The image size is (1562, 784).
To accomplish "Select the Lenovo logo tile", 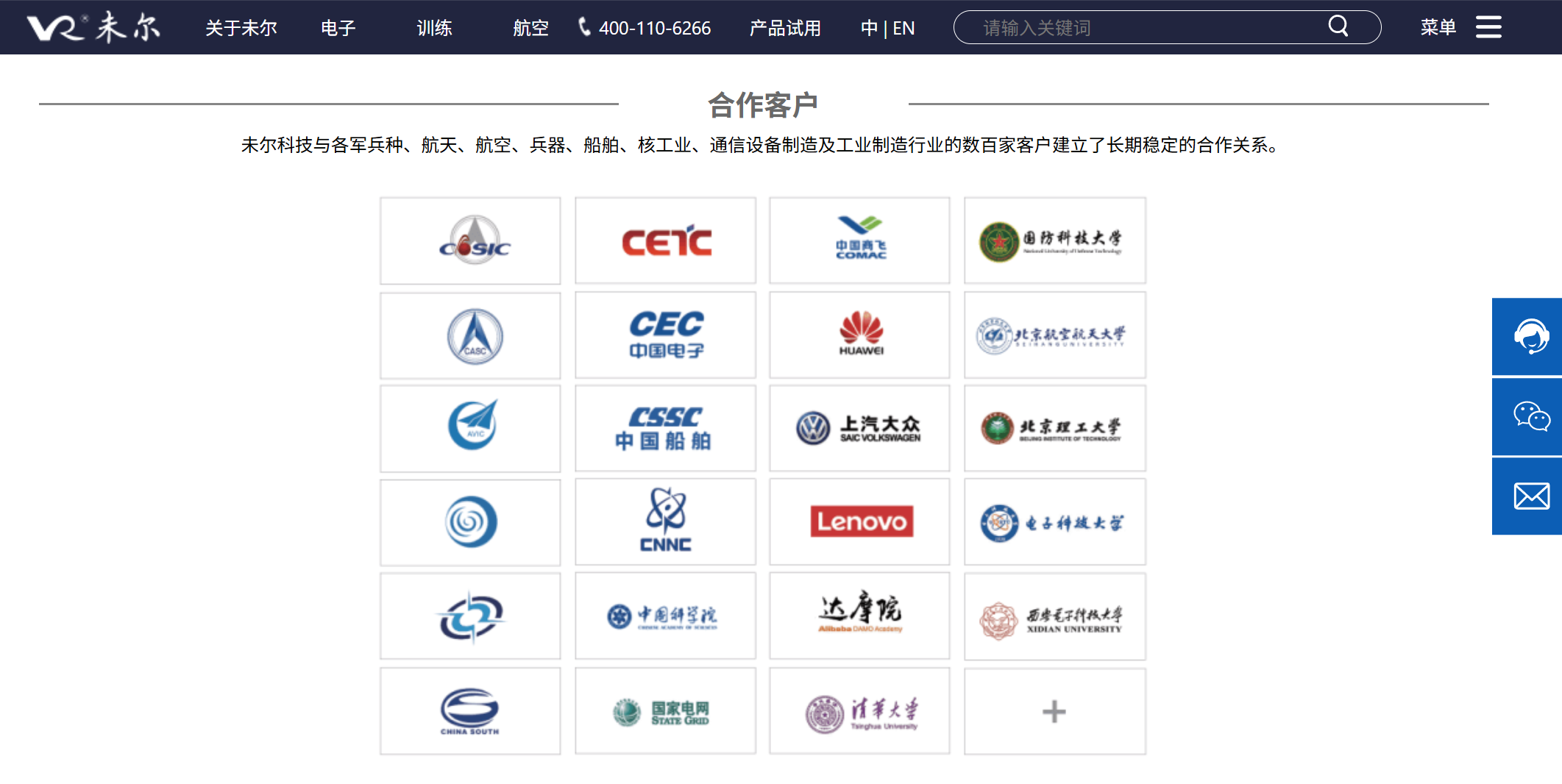I will (x=860, y=521).
